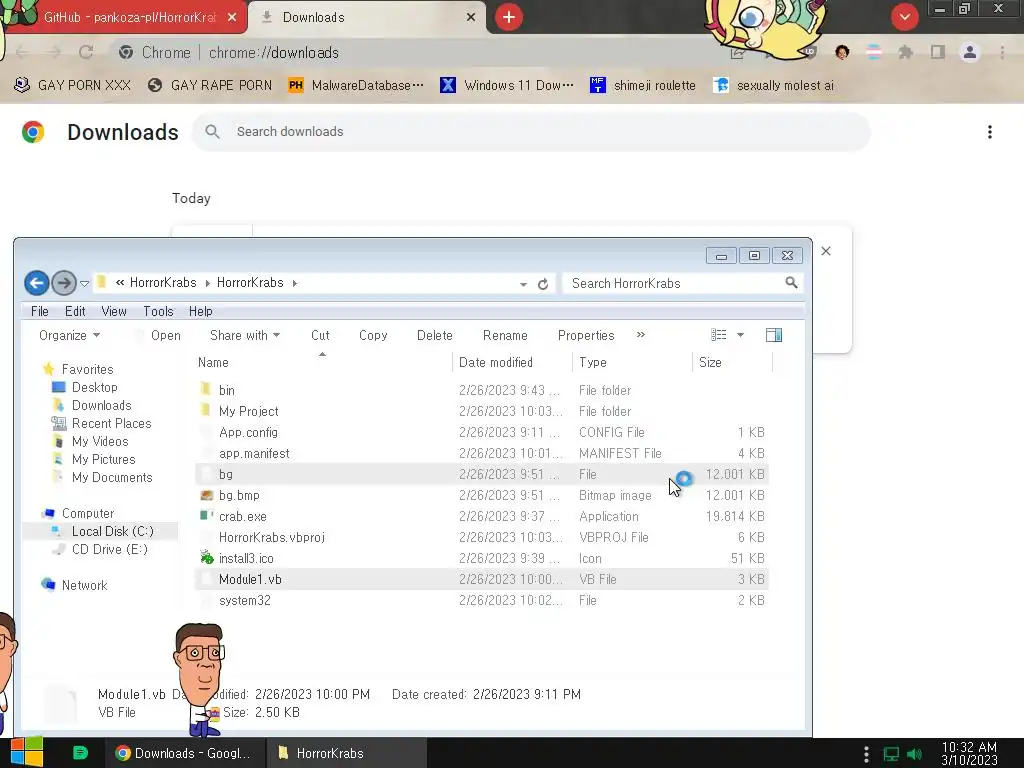Open the Tools menu in Explorer
Image resolution: width=1024 pixels, height=768 pixels.
pos(158,312)
